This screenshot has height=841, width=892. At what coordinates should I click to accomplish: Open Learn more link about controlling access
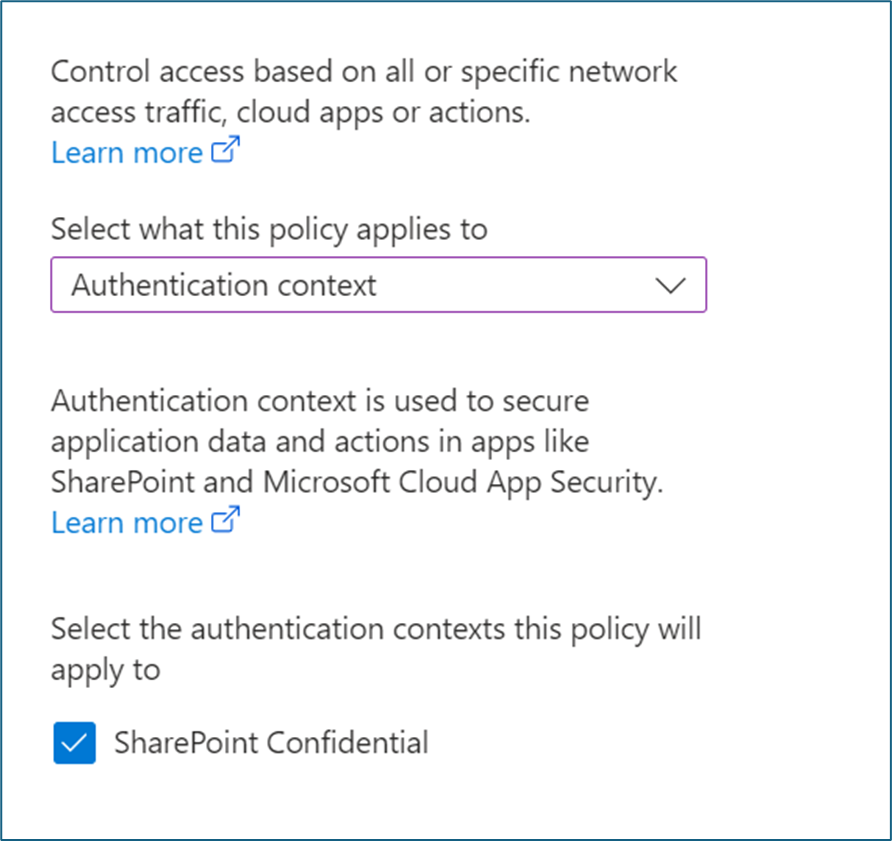tap(127, 153)
